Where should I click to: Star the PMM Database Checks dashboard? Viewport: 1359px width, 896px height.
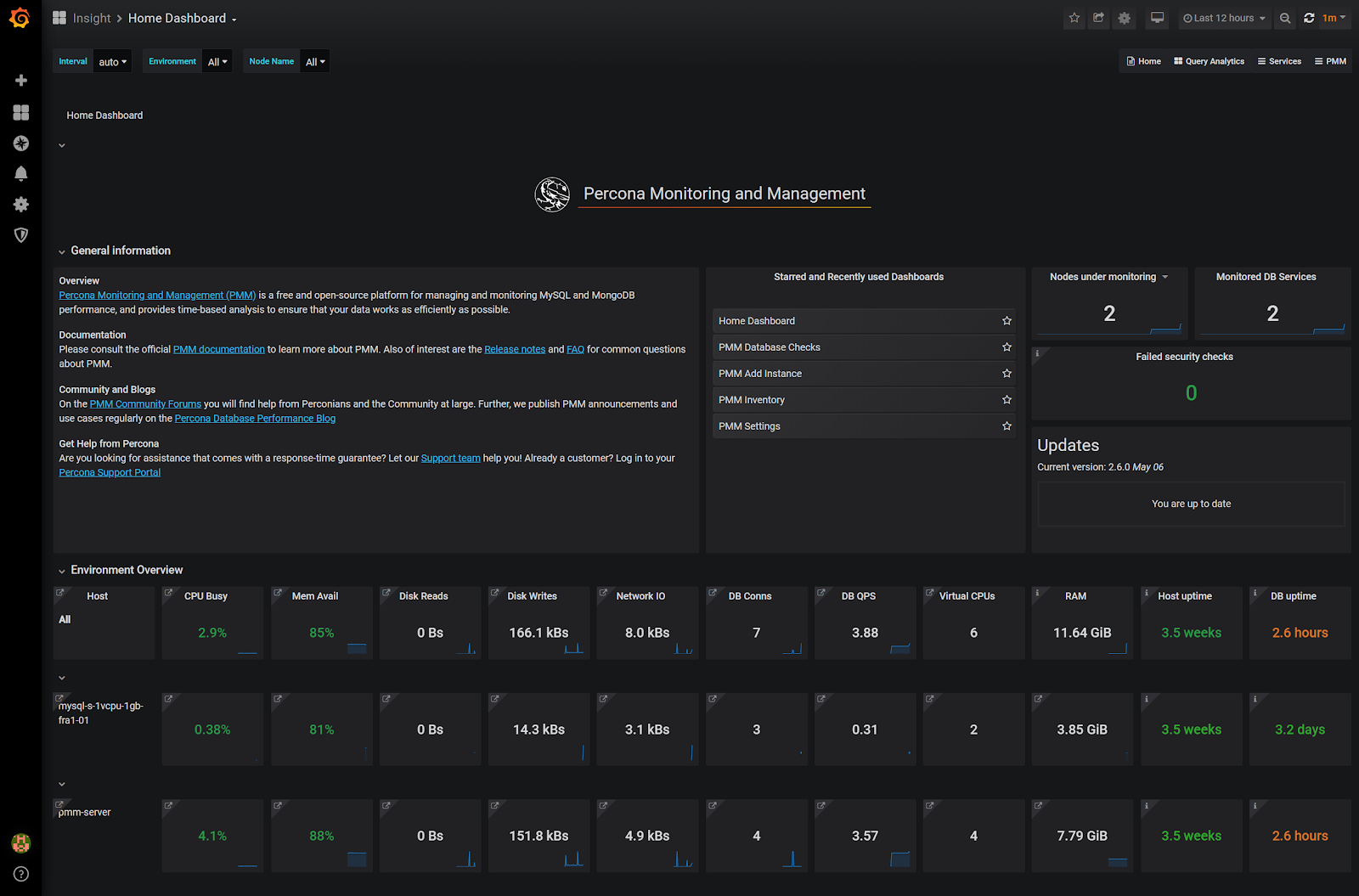click(x=1007, y=347)
